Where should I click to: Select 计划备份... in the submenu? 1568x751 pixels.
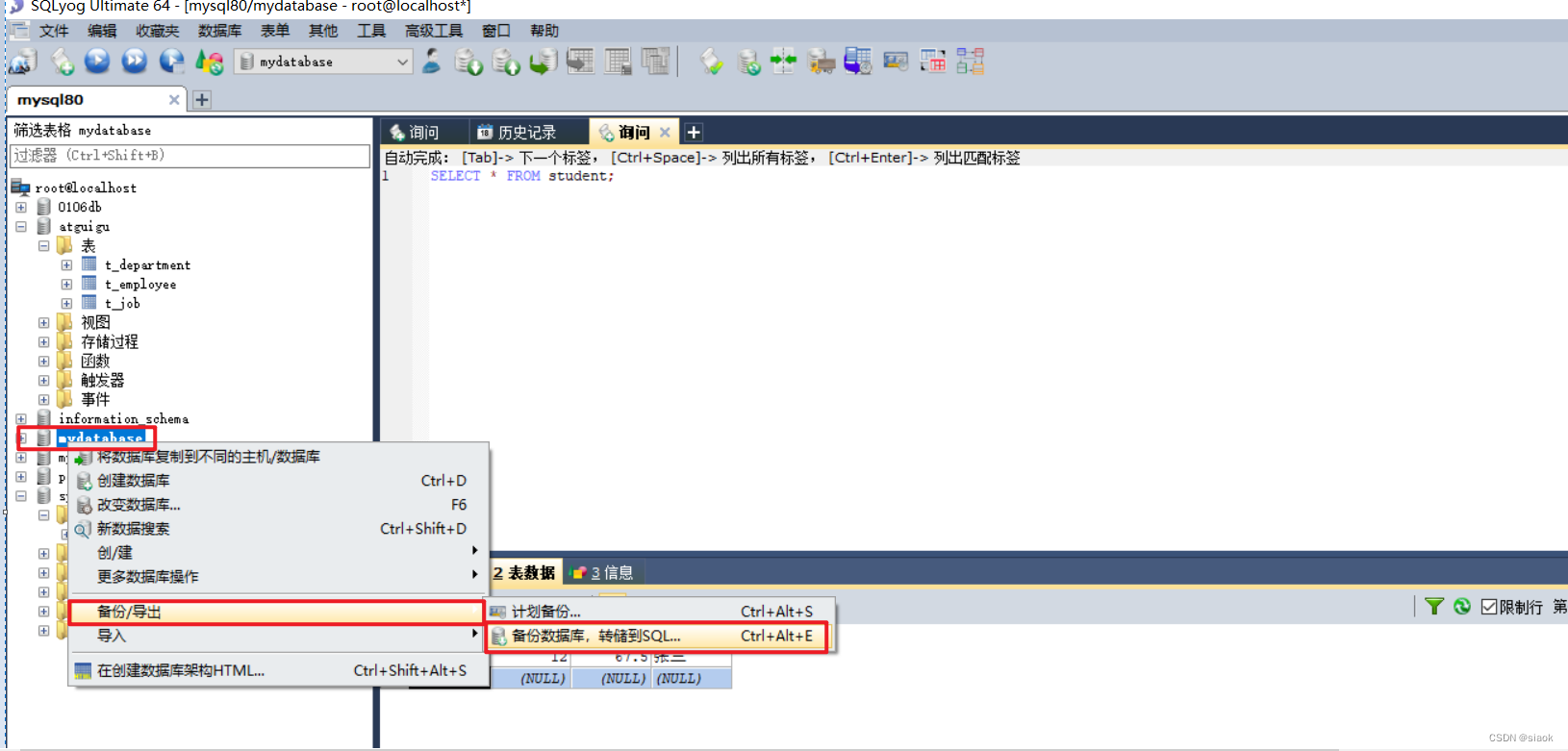(x=657, y=612)
